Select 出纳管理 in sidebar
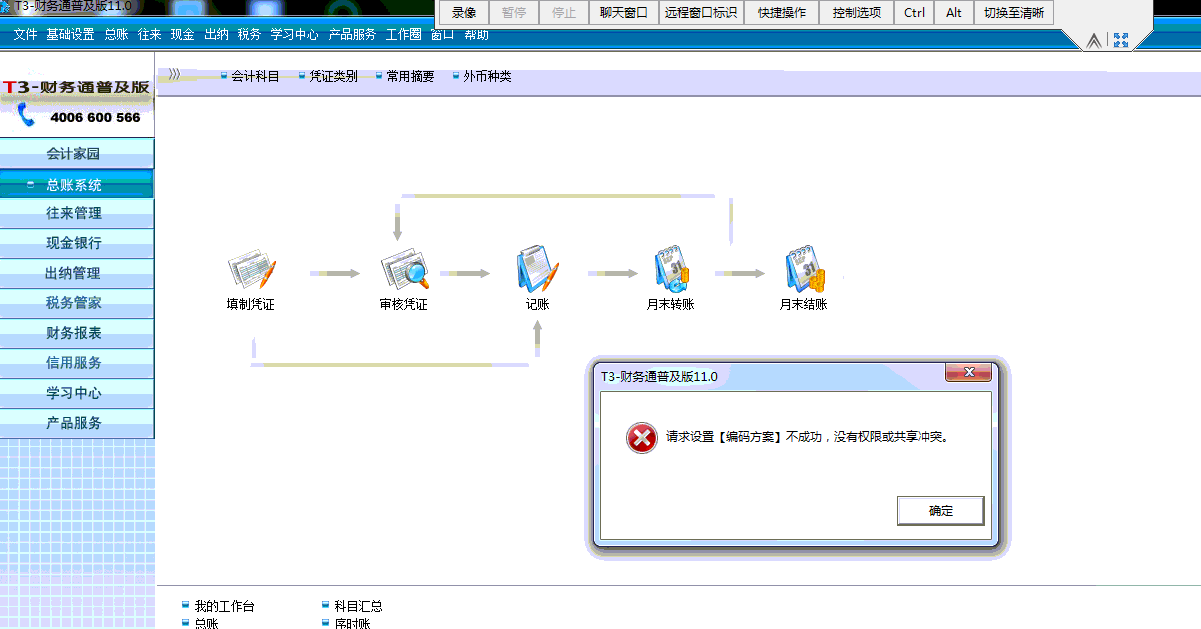 (77, 273)
